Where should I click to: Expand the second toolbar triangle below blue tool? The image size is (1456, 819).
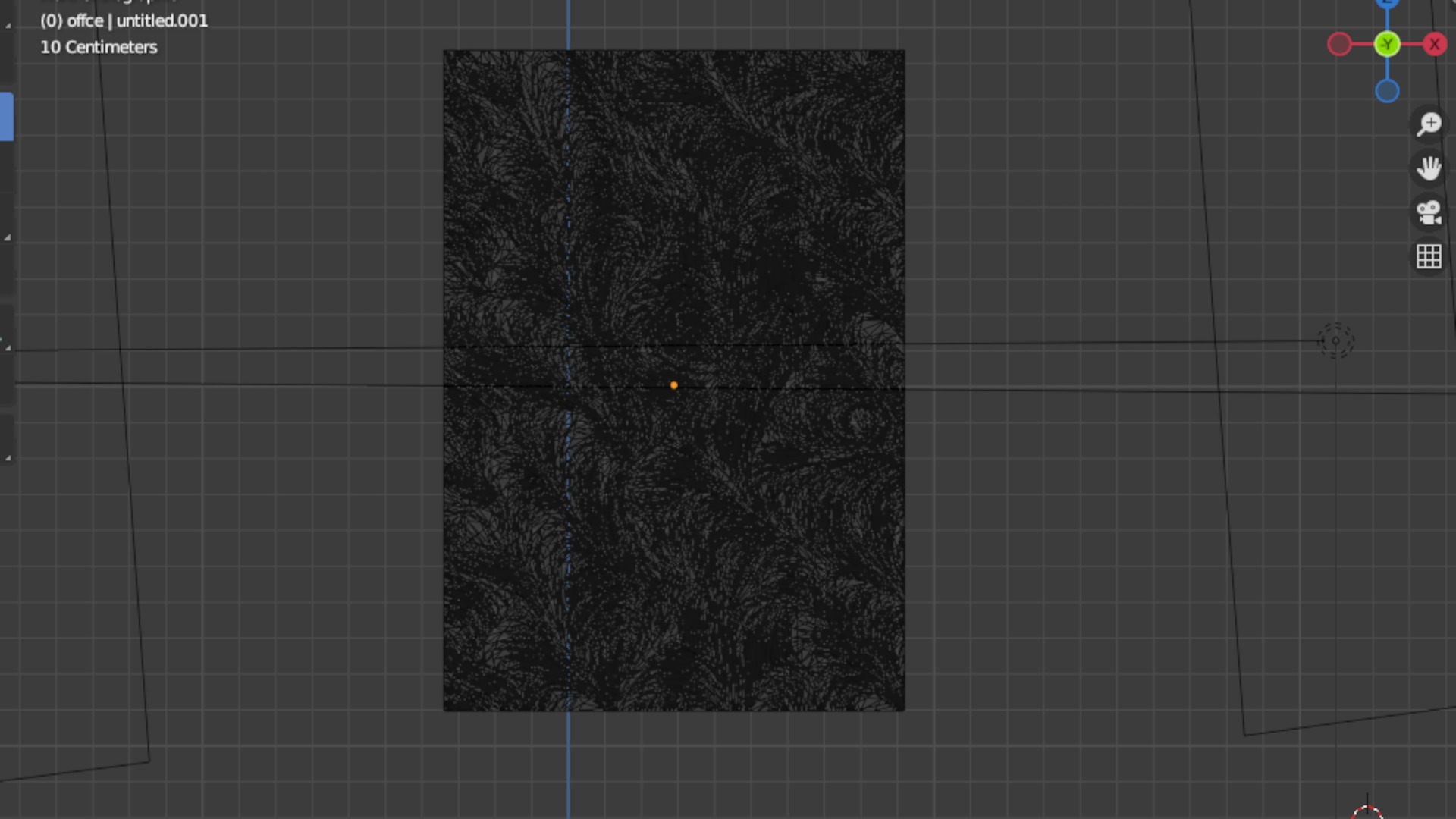click(x=8, y=237)
